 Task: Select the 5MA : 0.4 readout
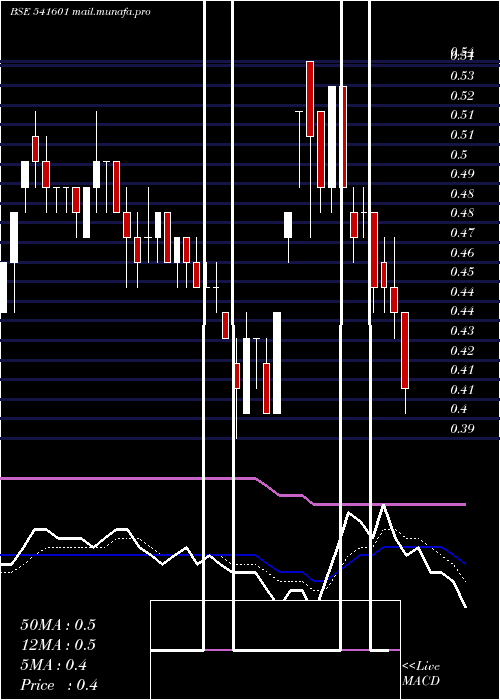click(54, 665)
